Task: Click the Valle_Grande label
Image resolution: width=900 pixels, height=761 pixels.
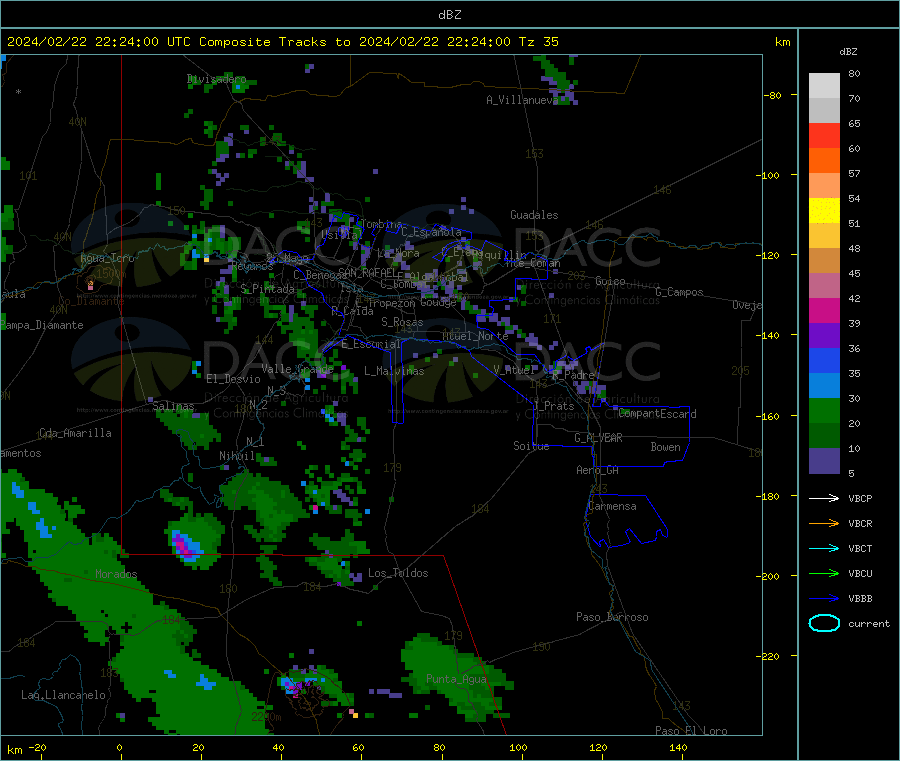Action: click(297, 368)
